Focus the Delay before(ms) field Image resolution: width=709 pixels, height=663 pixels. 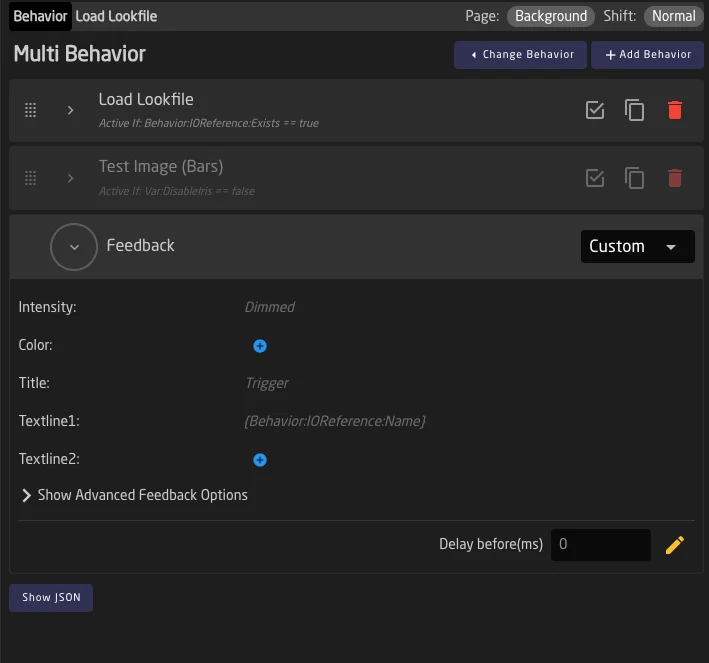point(600,545)
